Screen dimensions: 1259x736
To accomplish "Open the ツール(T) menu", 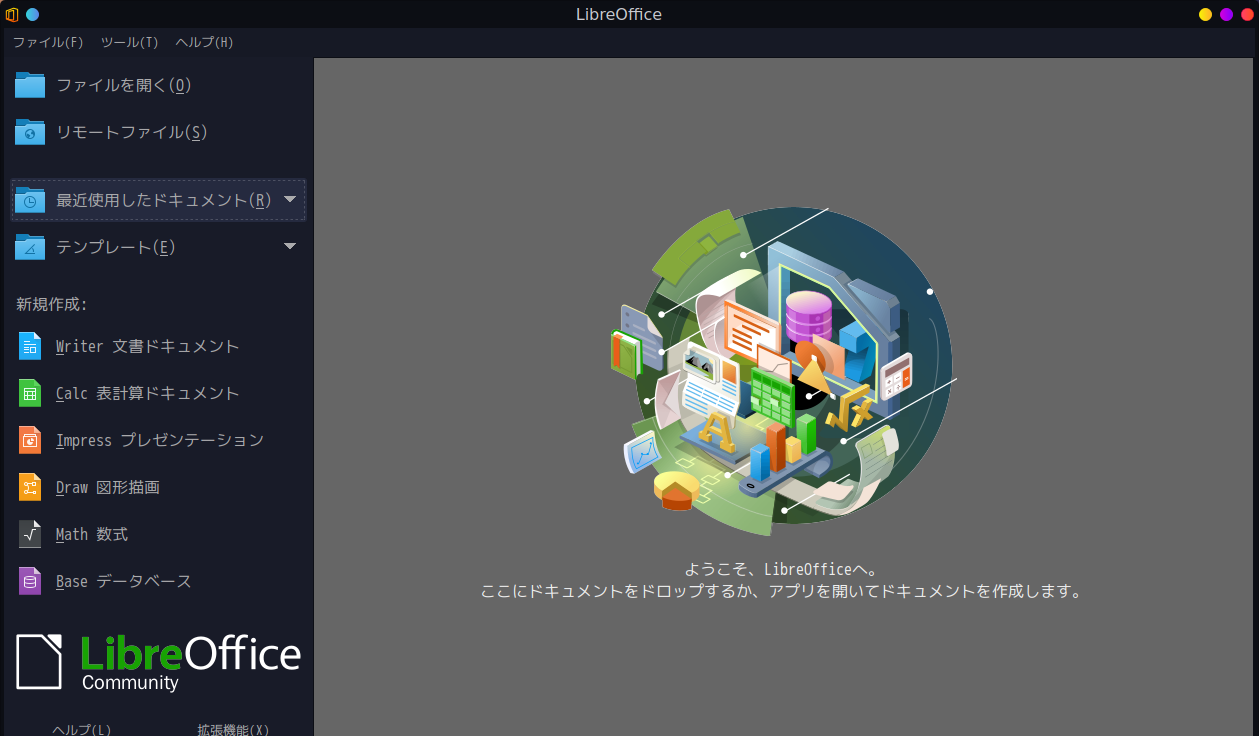I will [x=129, y=42].
